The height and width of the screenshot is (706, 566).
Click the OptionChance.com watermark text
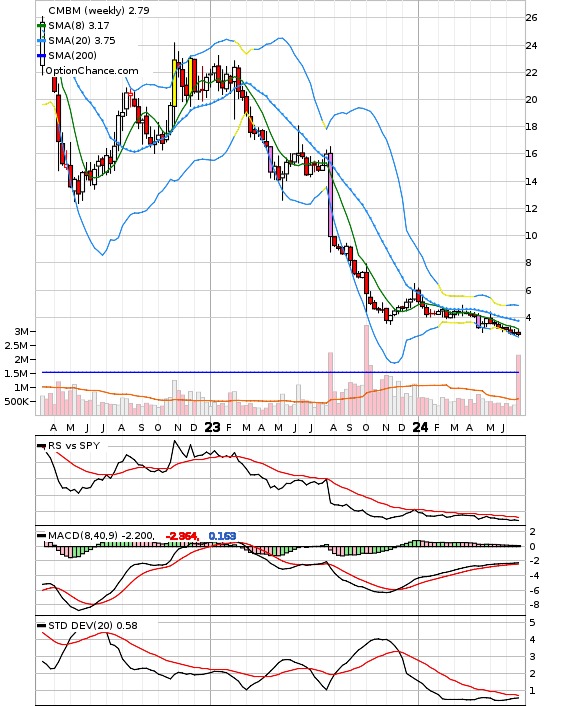tap(92, 71)
